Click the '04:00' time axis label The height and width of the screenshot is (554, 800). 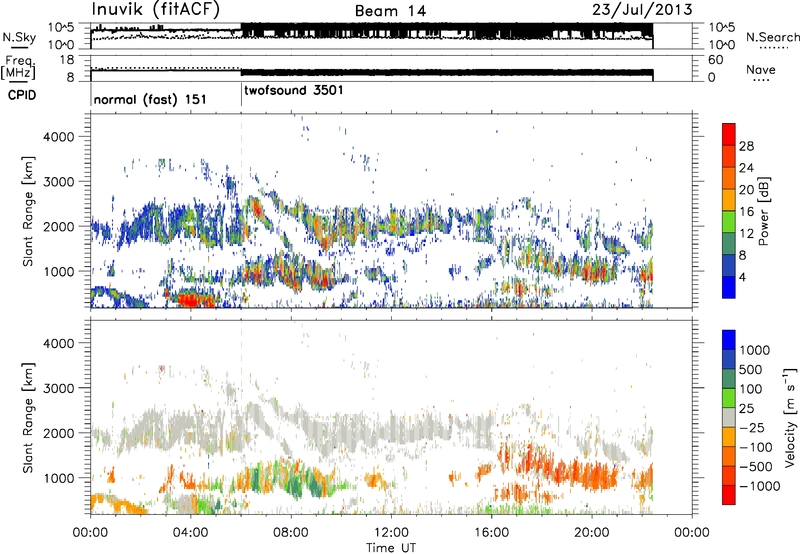pyautogui.click(x=190, y=533)
